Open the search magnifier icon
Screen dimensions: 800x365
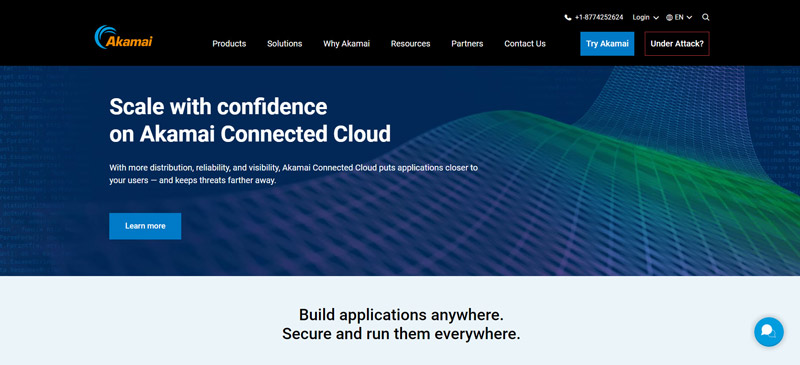[x=706, y=17]
